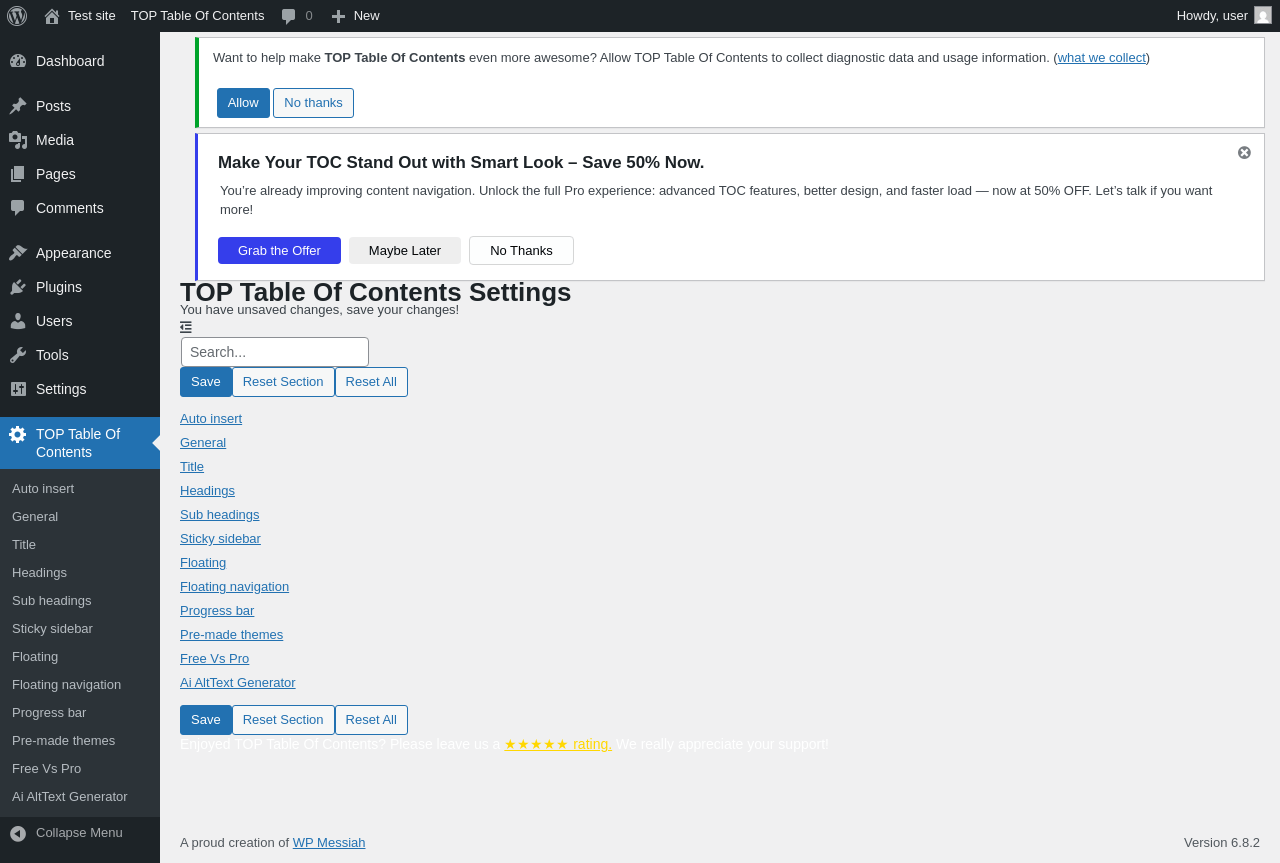Focus the Search settings field

tap(275, 352)
